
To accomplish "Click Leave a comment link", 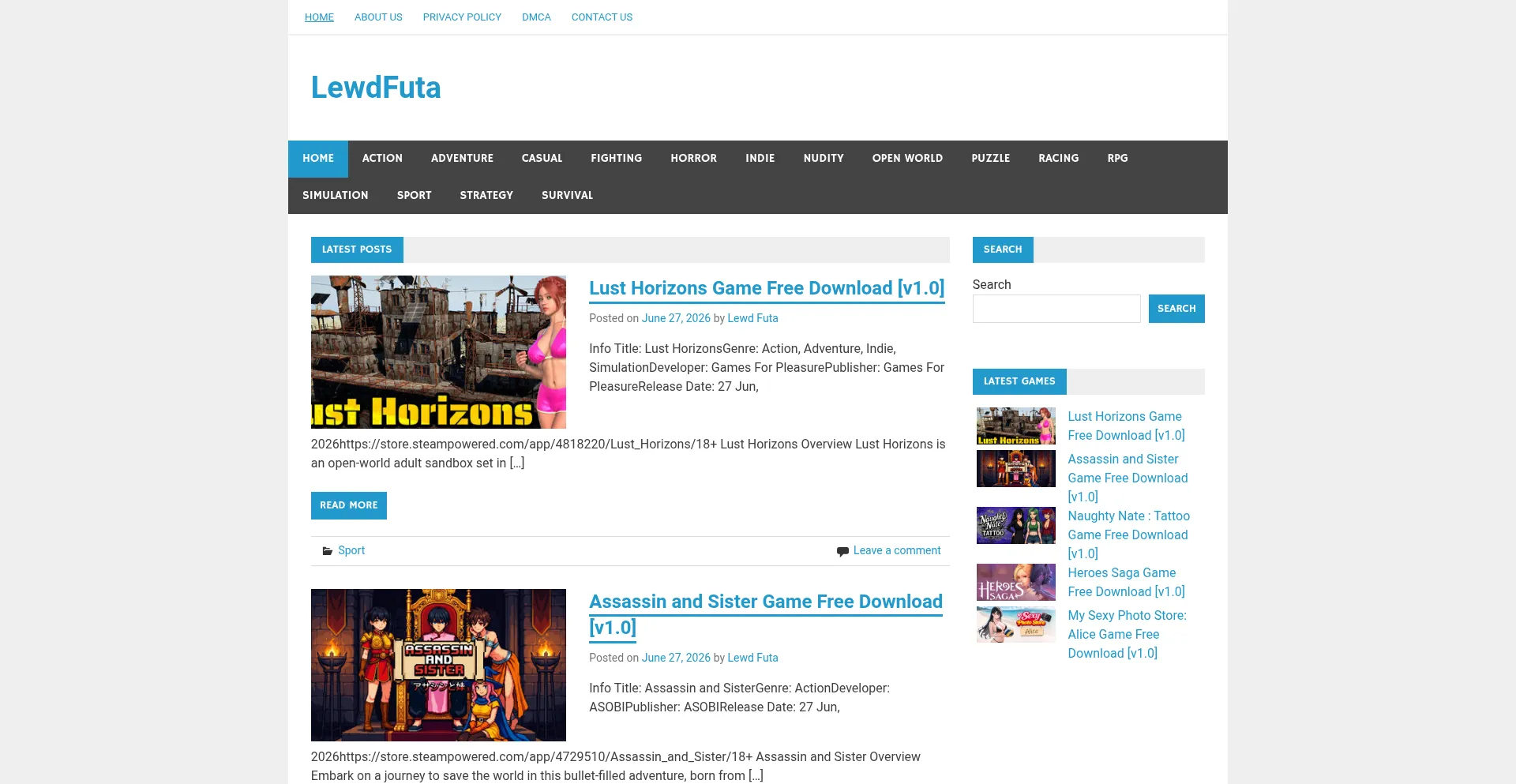I will [897, 550].
